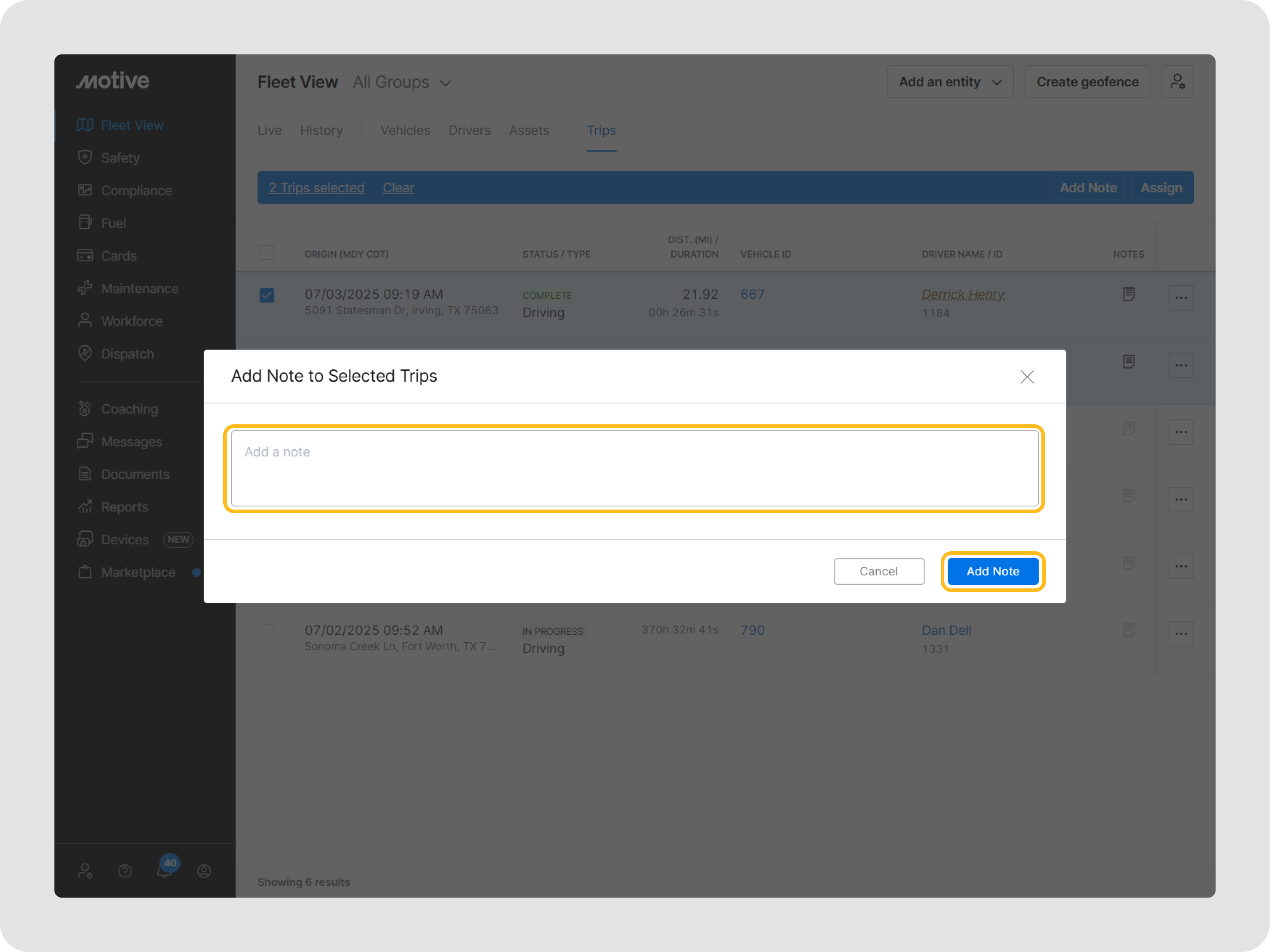Click the Add a note text field

click(x=634, y=468)
